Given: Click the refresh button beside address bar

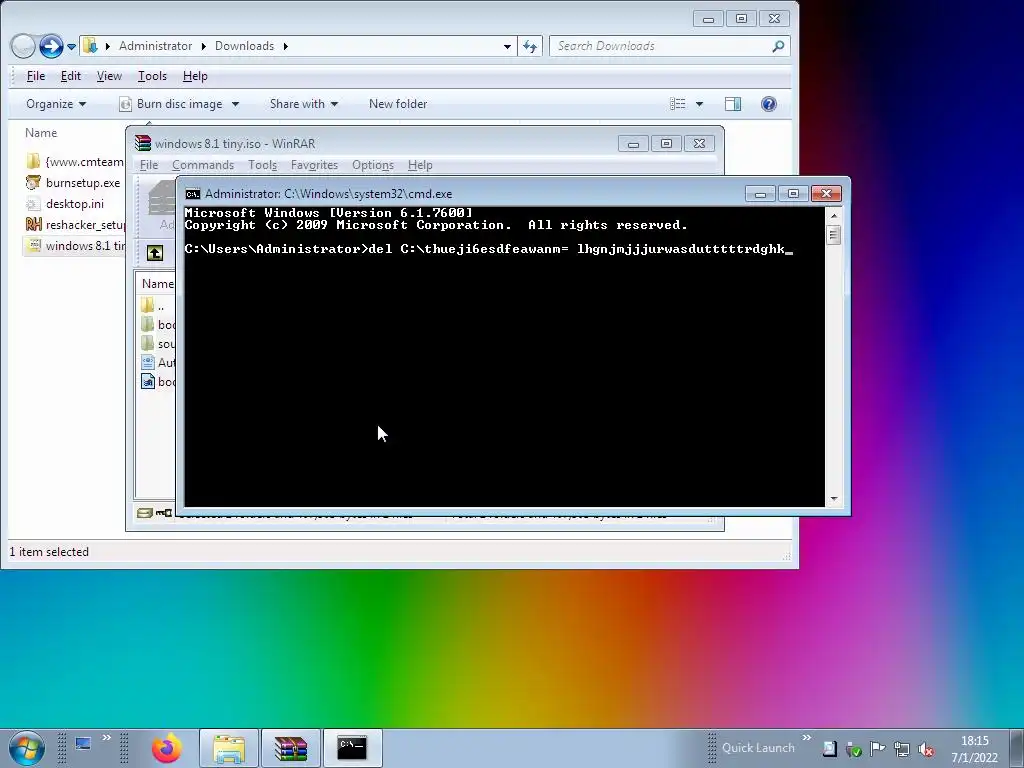Looking at the screenshot, I should pos(530,46).
